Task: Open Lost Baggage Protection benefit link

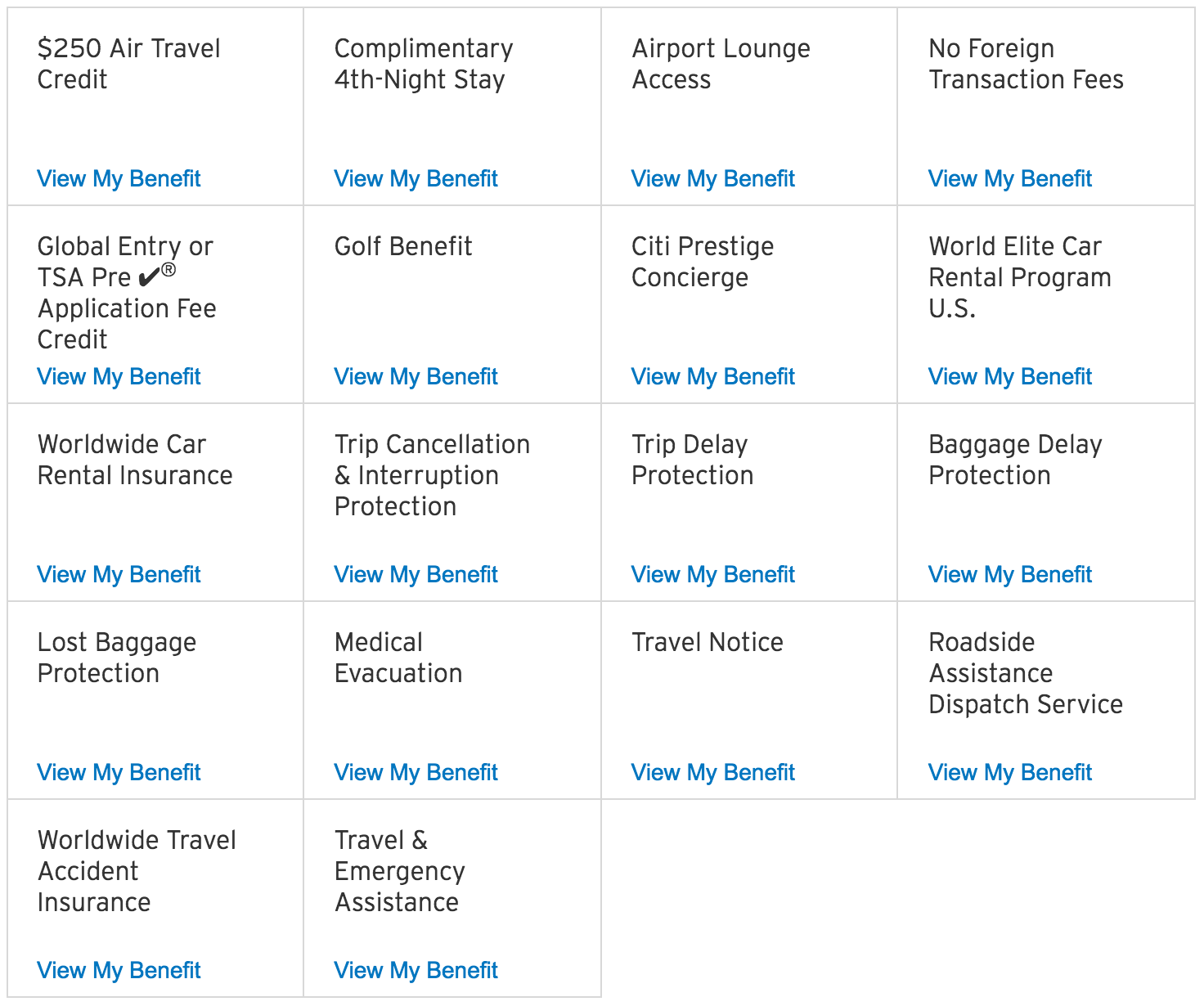Action: pos(119,772)
